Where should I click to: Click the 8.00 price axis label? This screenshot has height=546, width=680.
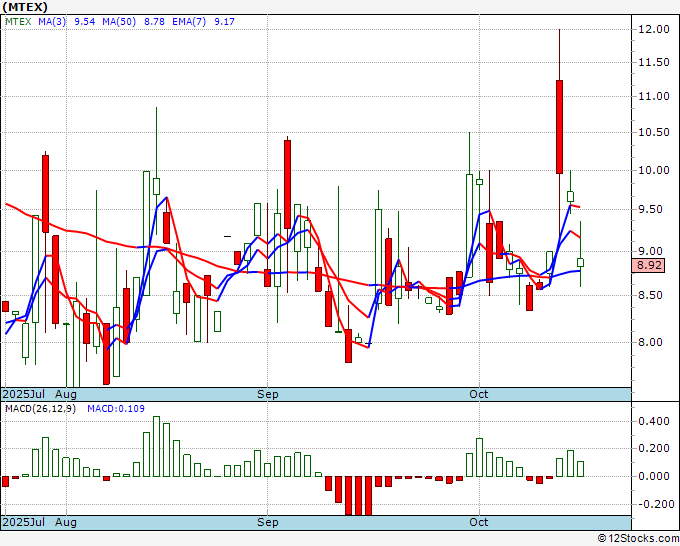[x=651, y=342]
